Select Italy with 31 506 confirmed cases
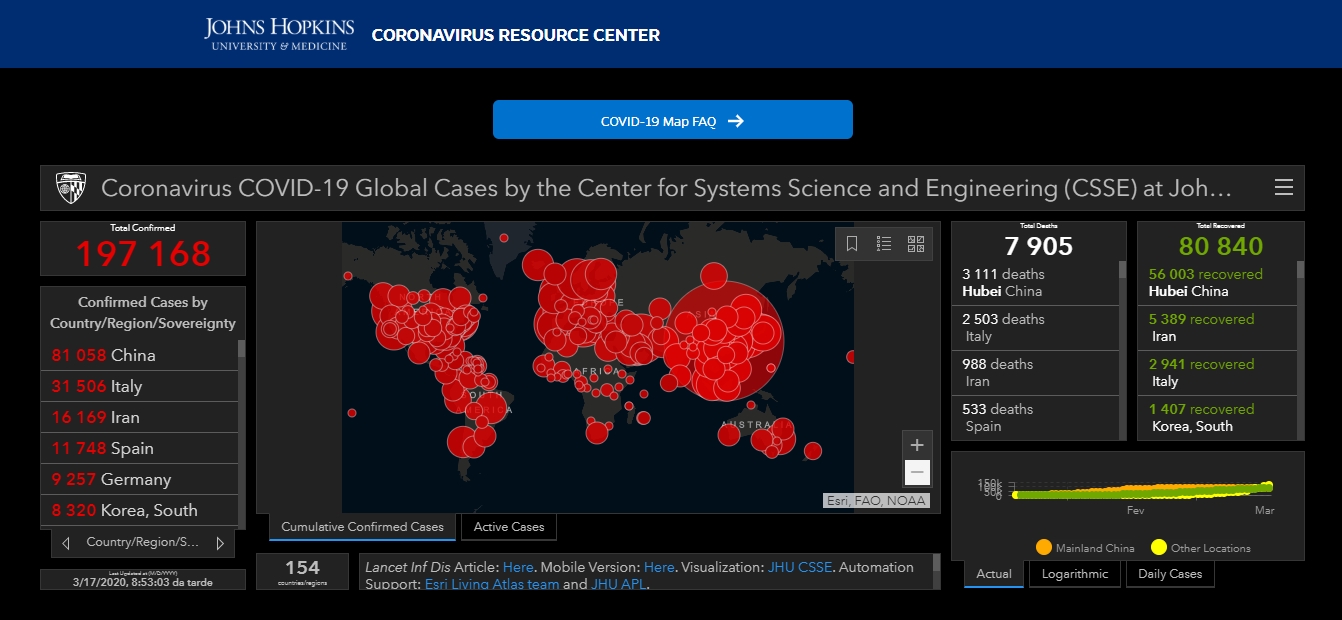Image resolution: width=1342 pixels, height=620 pixels. point(139,386)
